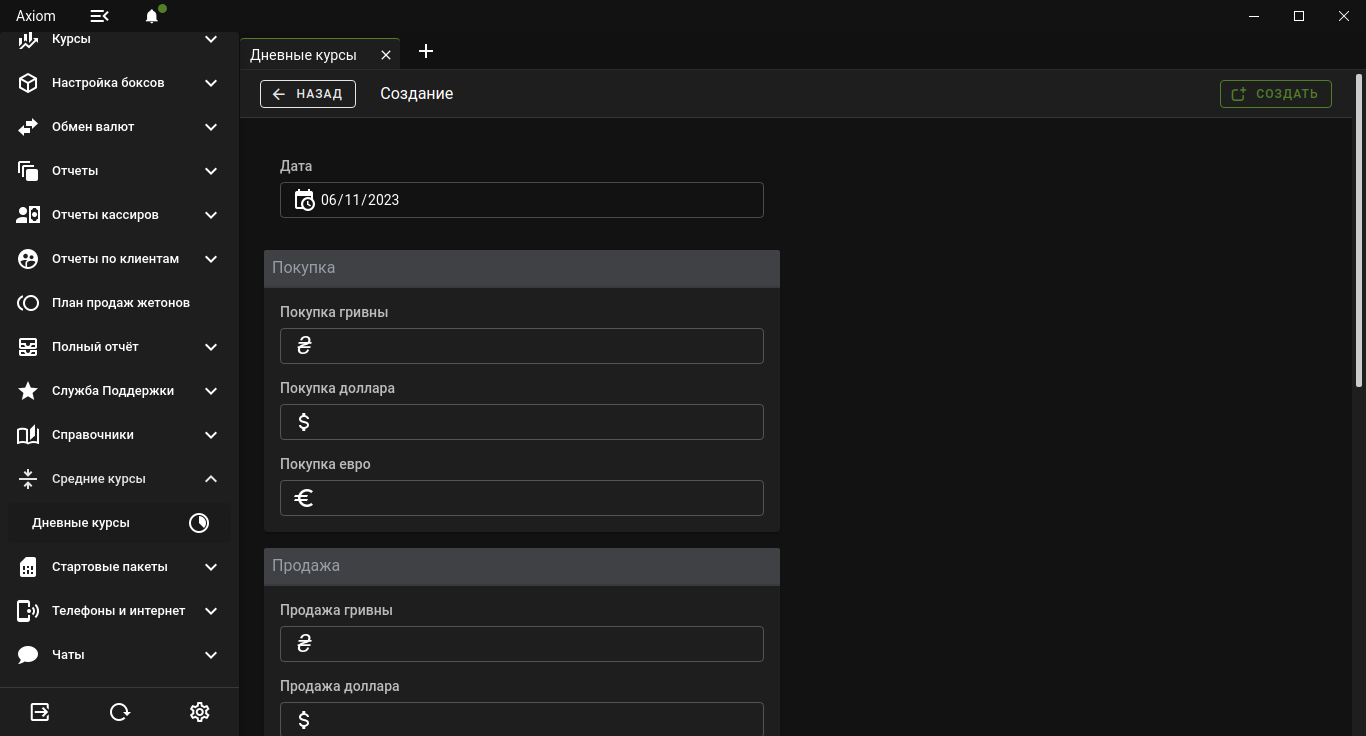Collapse the Средние курсы chevron

pyautogui.click(x=211, y=479)
